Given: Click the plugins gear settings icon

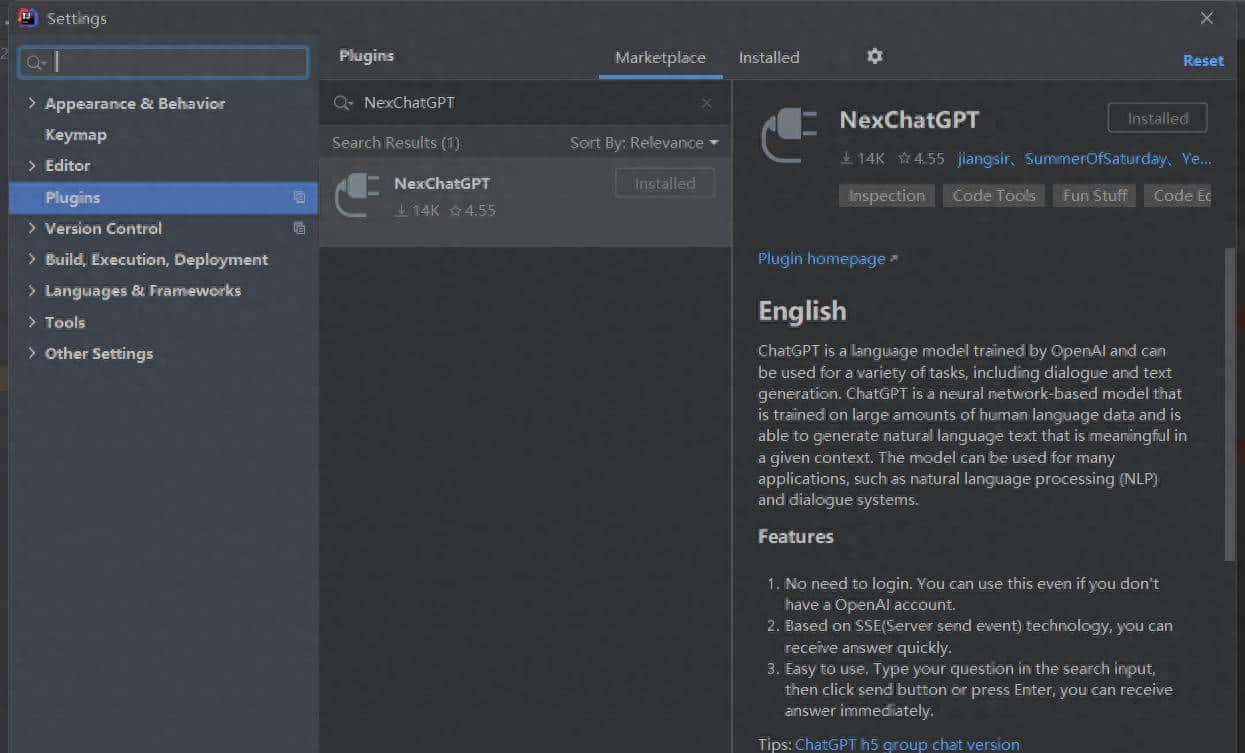Looking at the screenshot, I should (875, 57).
